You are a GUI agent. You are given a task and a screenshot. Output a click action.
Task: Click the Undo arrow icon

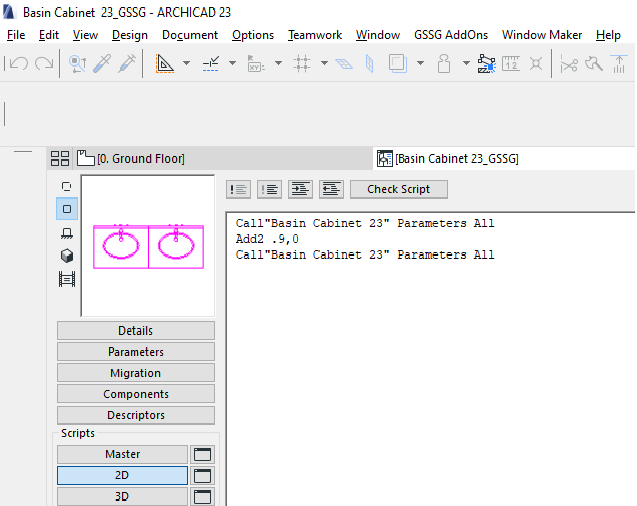coord(19,64)
